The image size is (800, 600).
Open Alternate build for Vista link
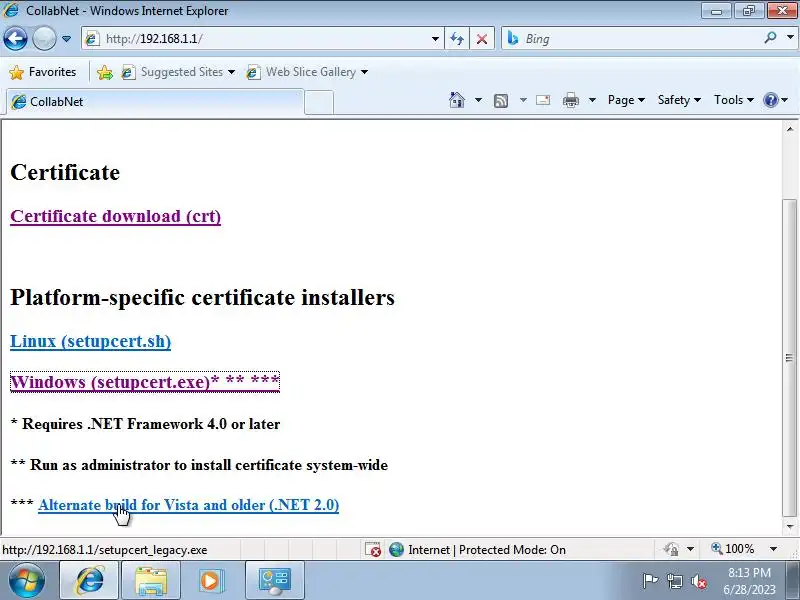coord(188,505)
